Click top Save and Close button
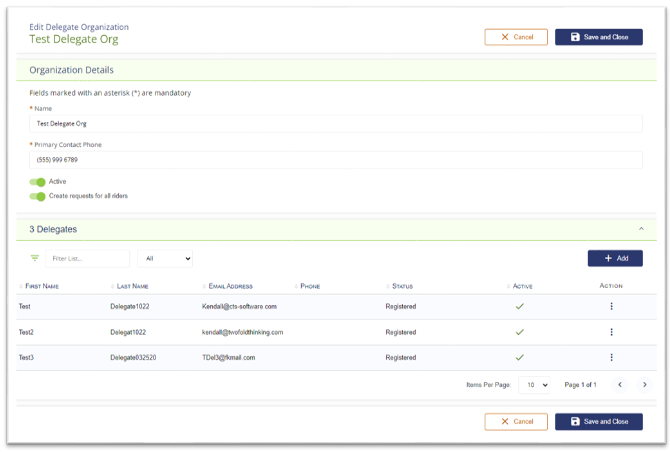 coord(599,37)
